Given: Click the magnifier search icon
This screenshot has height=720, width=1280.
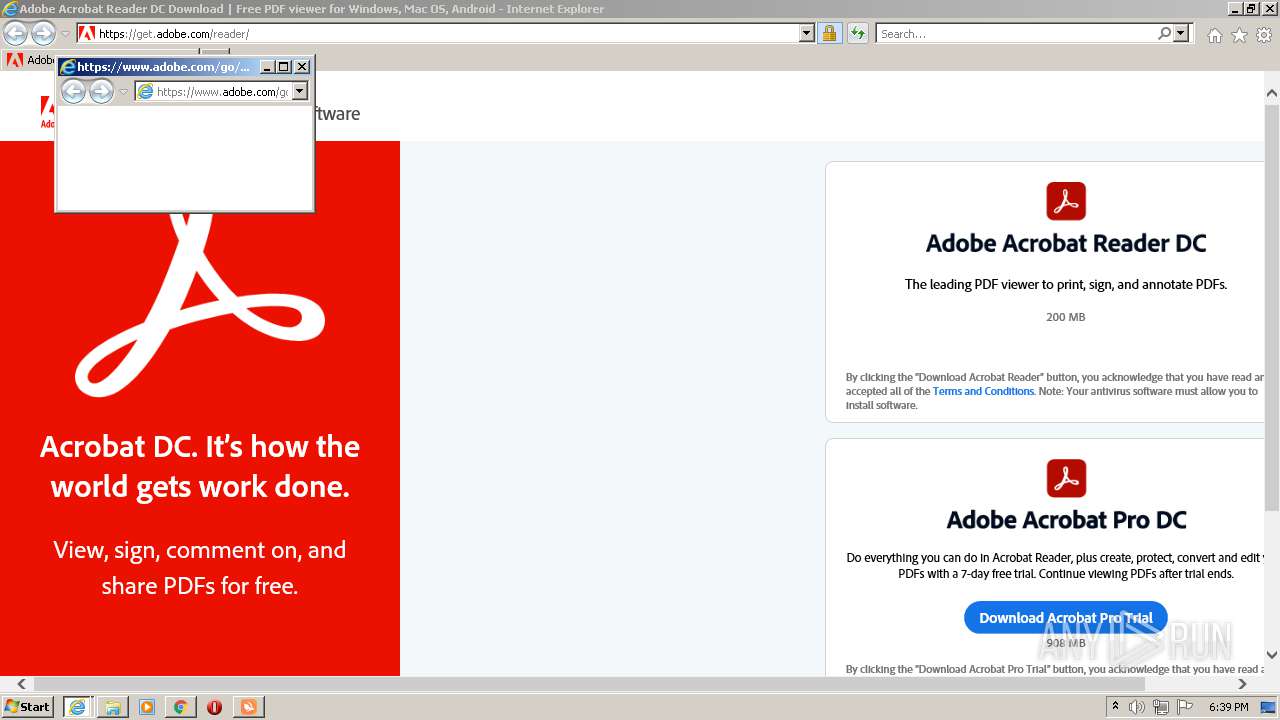Looking at the screenshot, I should tap(1164, 33).
